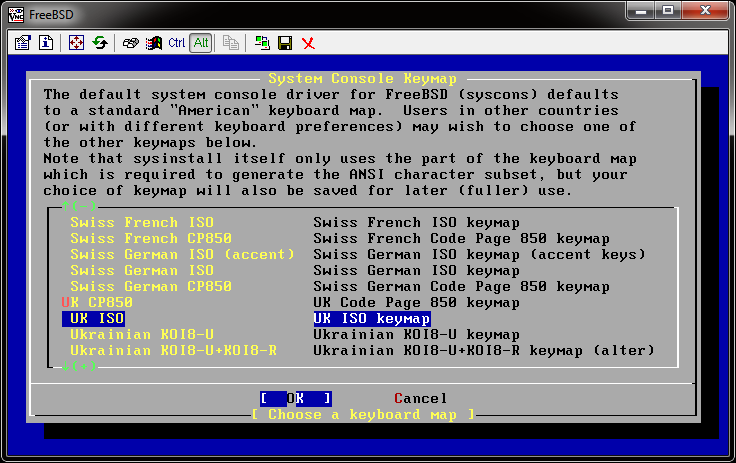
Task: Choose Swiss German ISO (accent) entry
Action: tap(182, 254)
